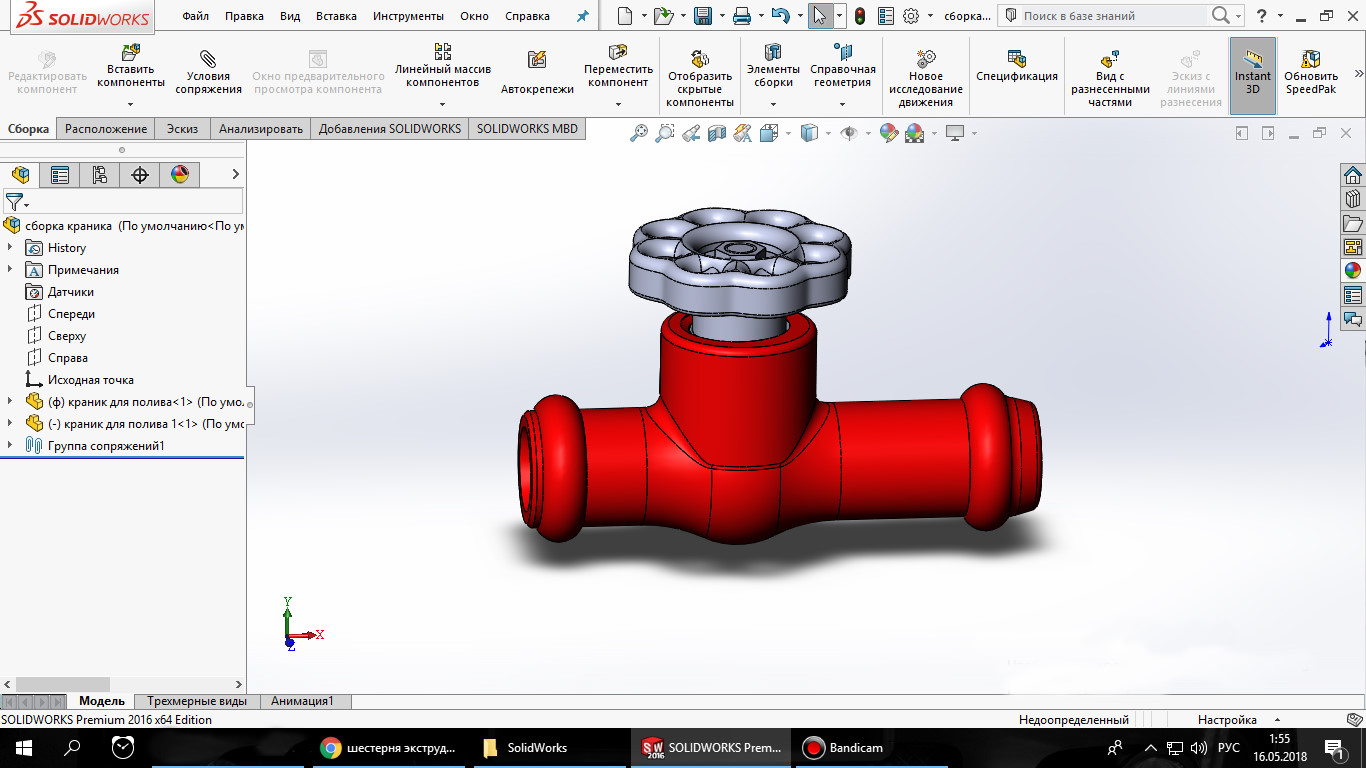This screenshot has height=768, width=1366.
Task: Expand Группа сопряжений1 node
Action: pos(10,445)
